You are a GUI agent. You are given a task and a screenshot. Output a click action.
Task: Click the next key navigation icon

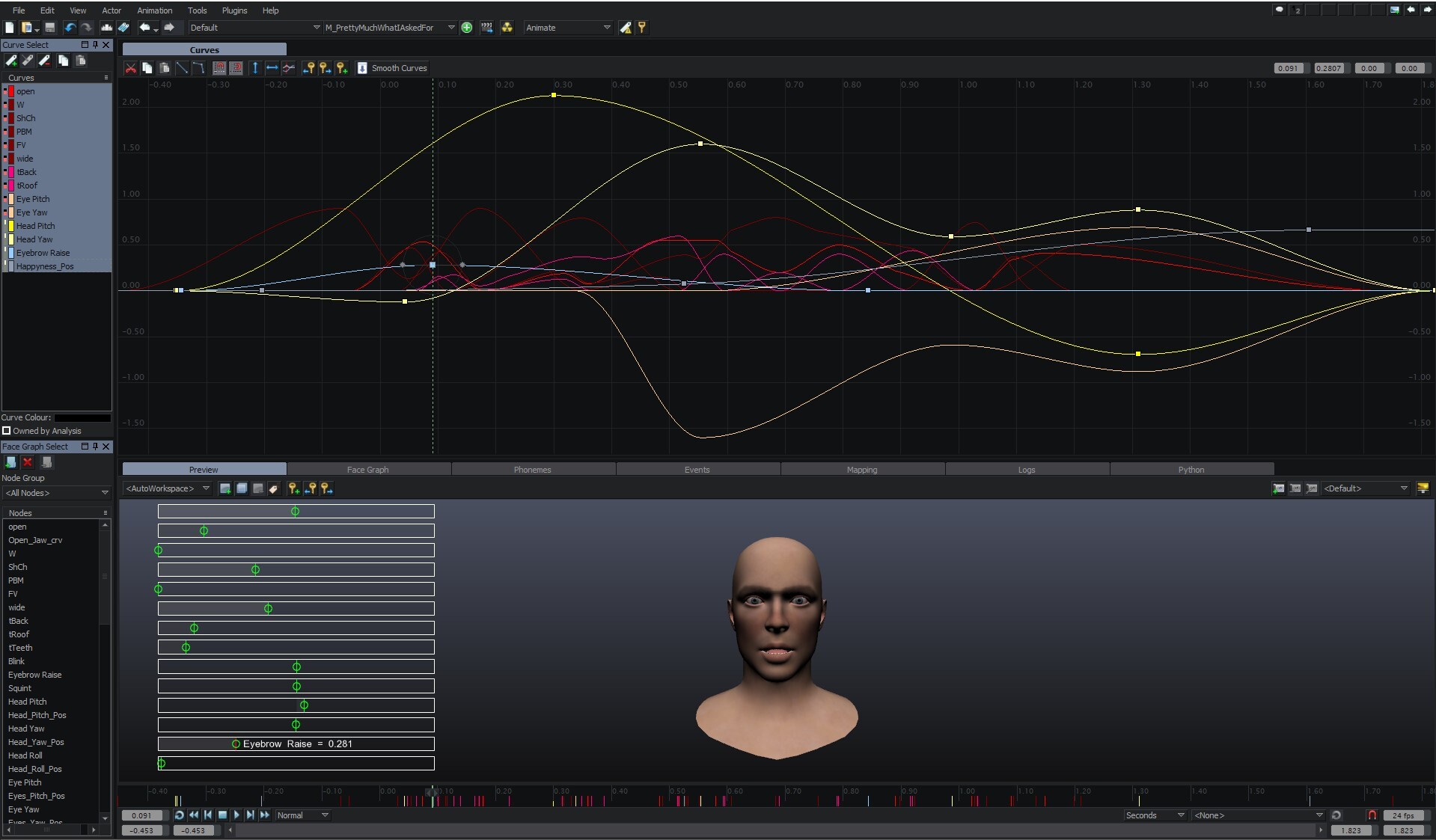[x=326, y=68]
